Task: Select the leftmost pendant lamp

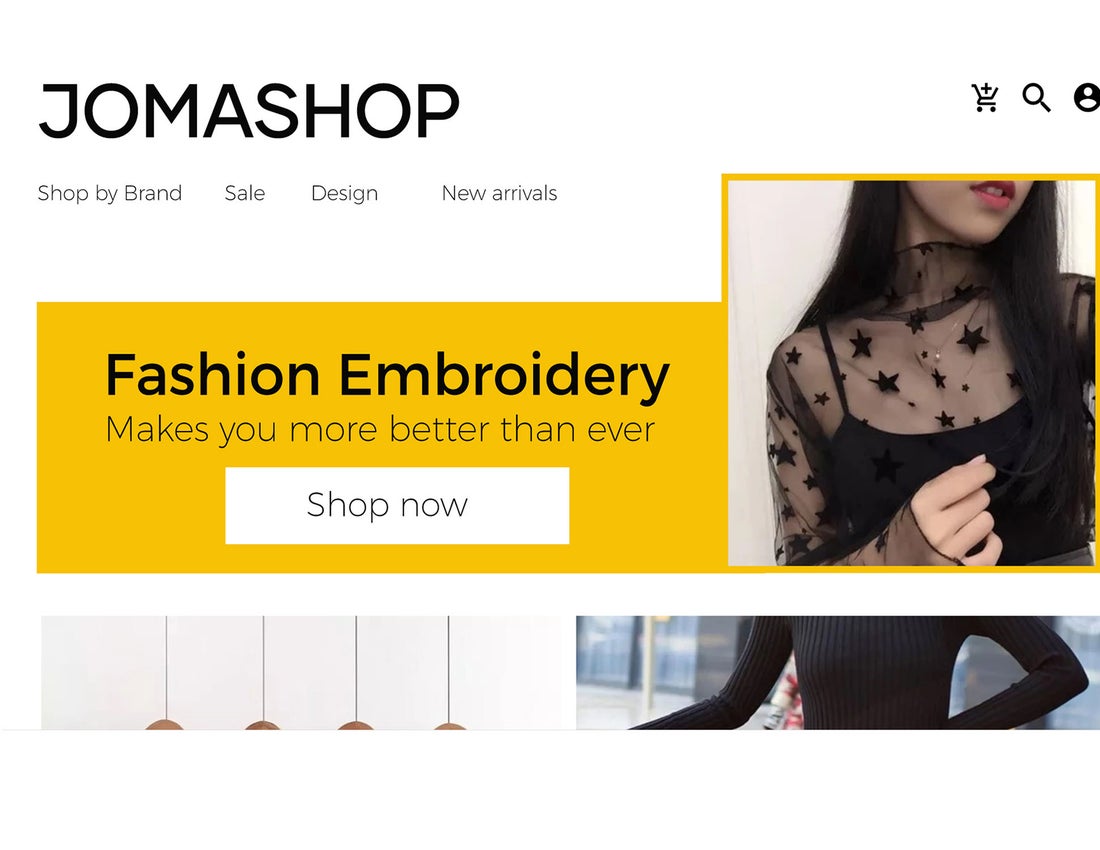Action: (166, 724)
